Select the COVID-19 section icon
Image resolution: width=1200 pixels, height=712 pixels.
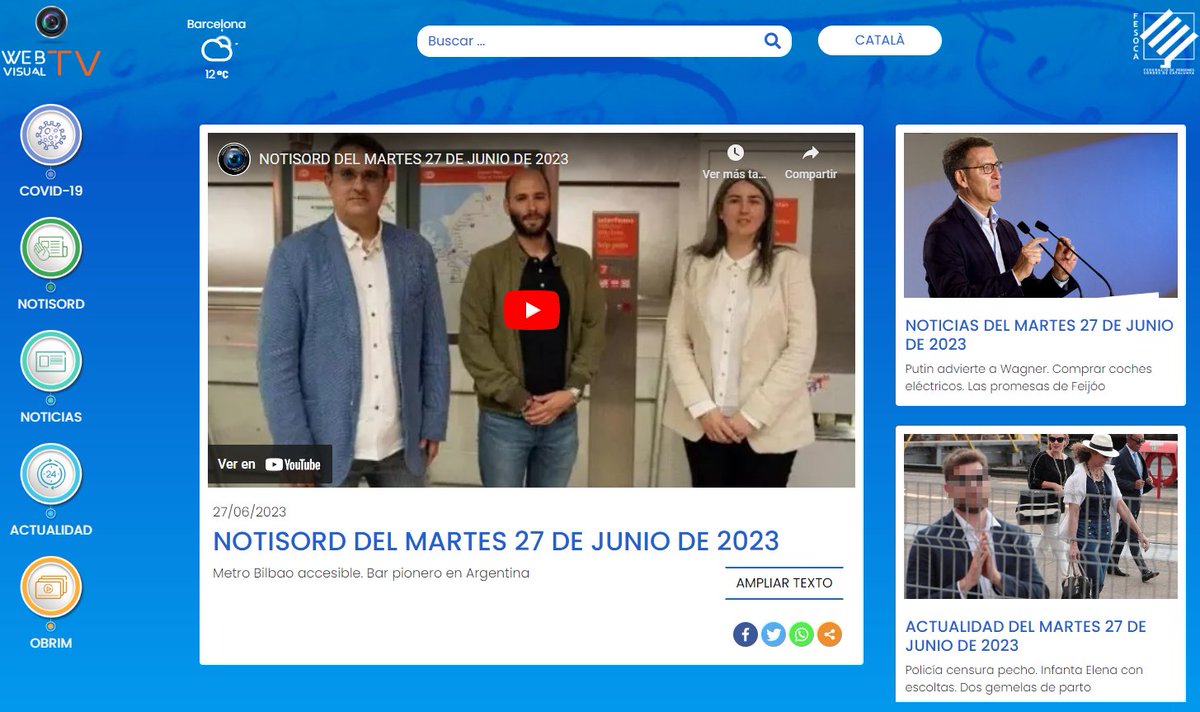click(x=51, y=137)
